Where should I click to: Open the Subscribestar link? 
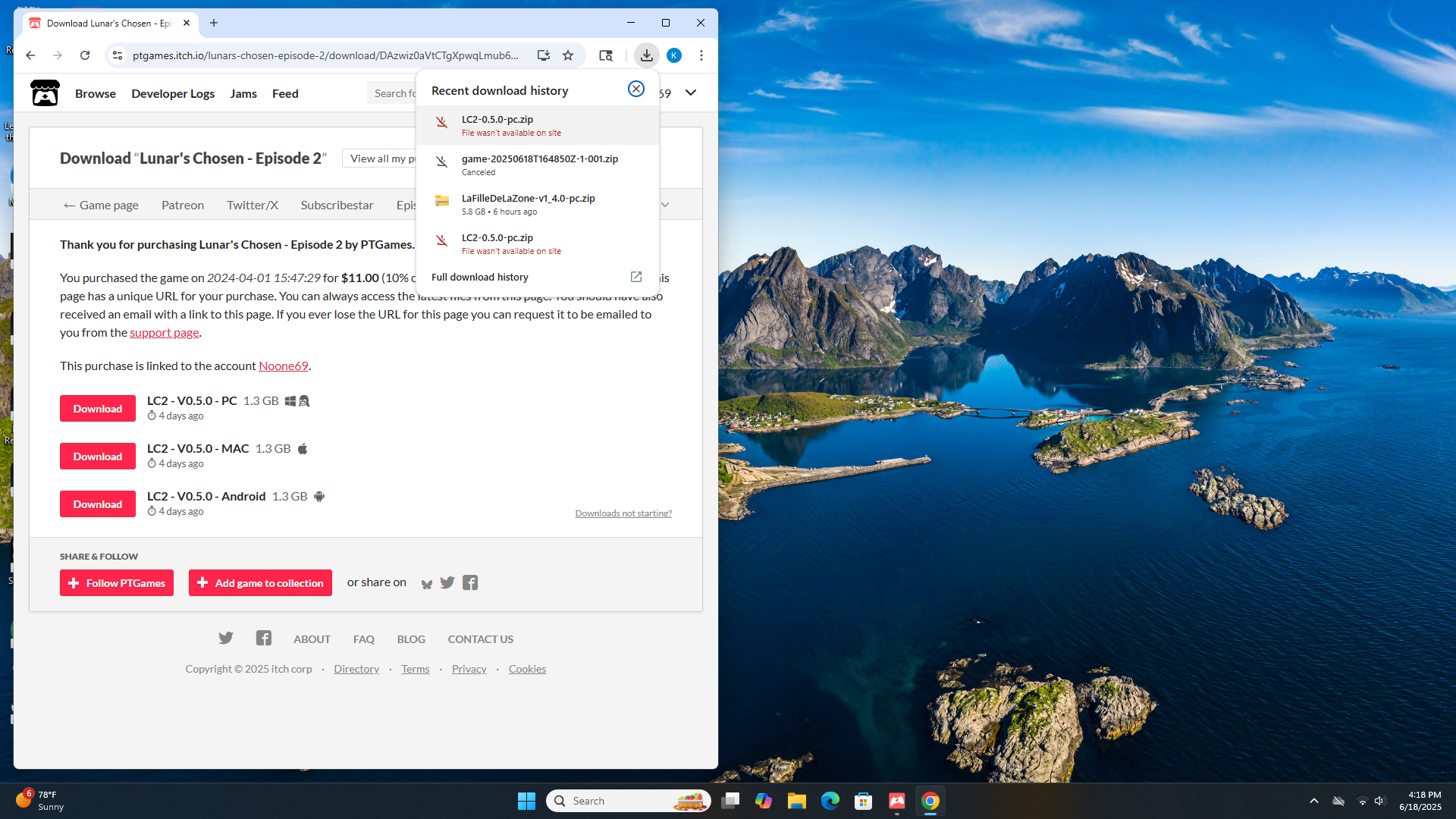coord(337,205)
